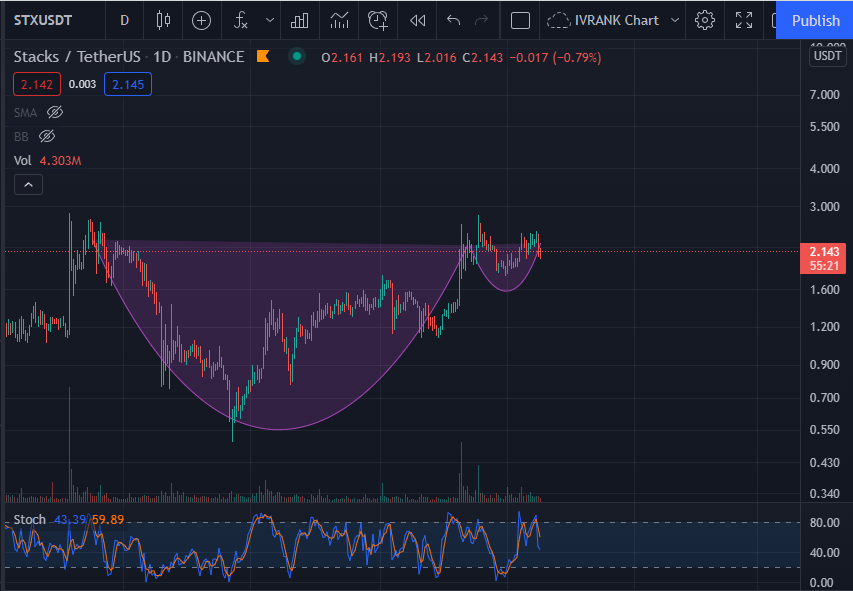Enter fullscreen mode with the expand icon

(x=744, y=21)
